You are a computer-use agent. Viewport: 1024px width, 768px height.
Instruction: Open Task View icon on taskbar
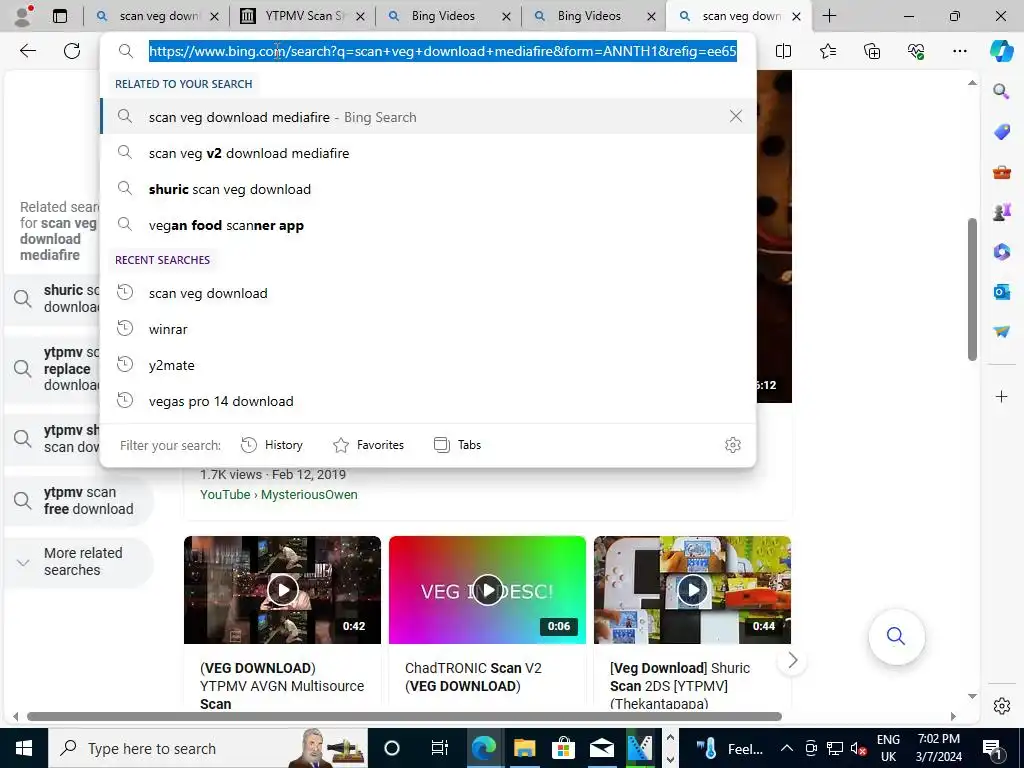pos(440,748)
